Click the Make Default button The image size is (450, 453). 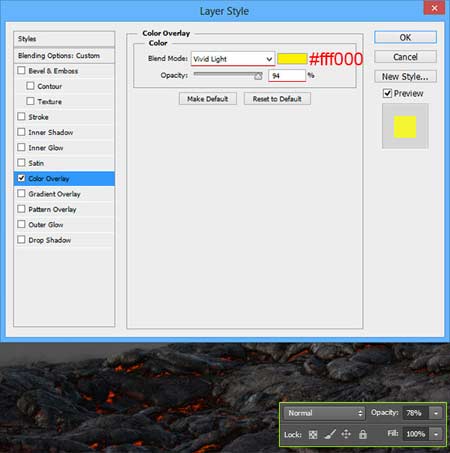tap(208, 99)
